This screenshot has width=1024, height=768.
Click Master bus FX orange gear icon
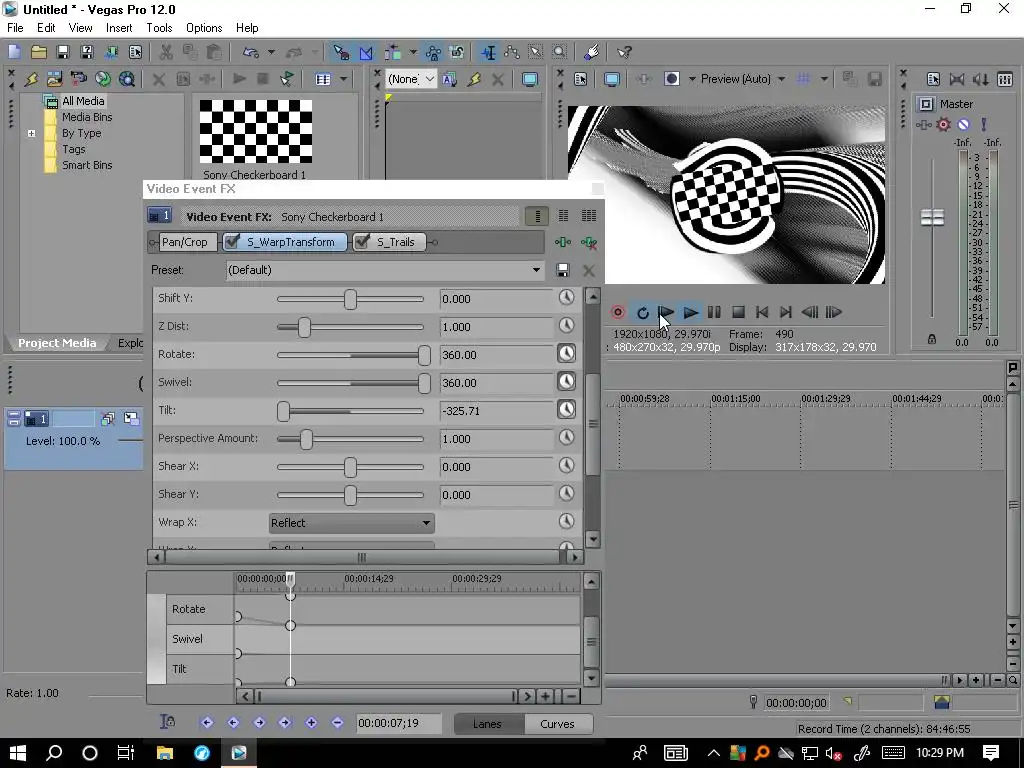(x=943, y=124)
